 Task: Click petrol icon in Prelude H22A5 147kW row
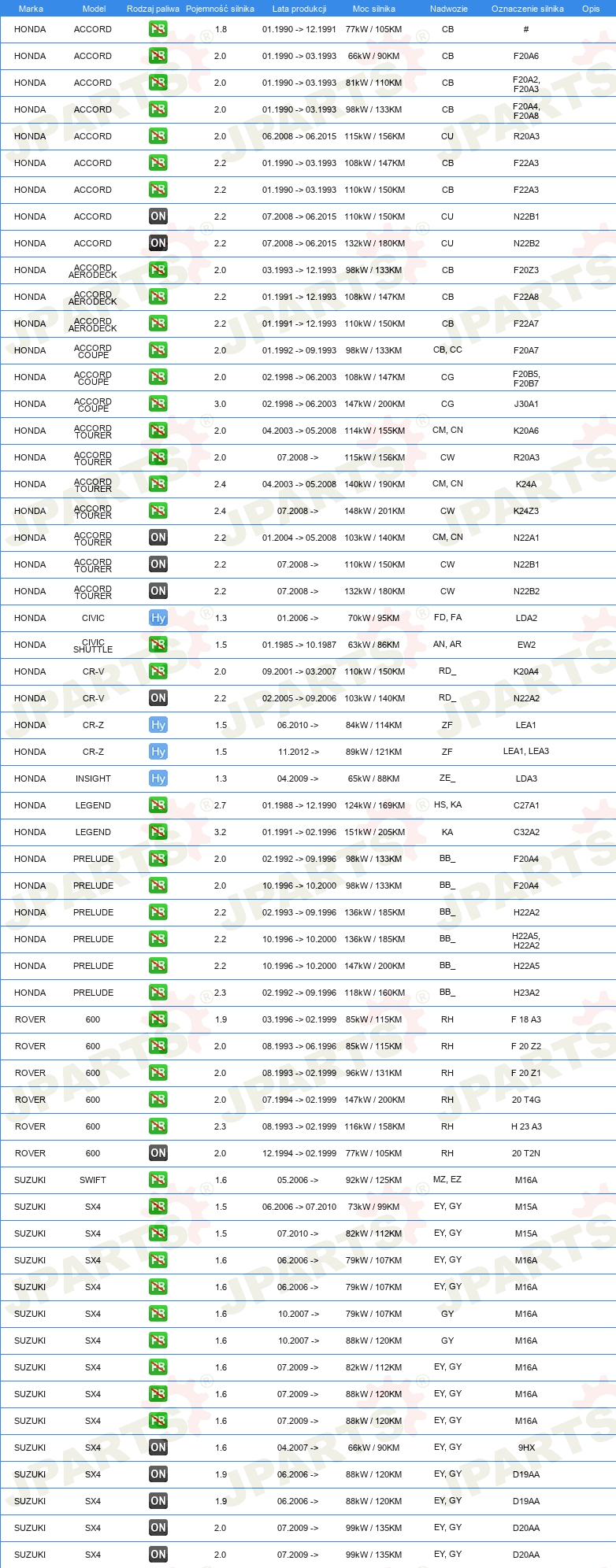tap(158, 966)
